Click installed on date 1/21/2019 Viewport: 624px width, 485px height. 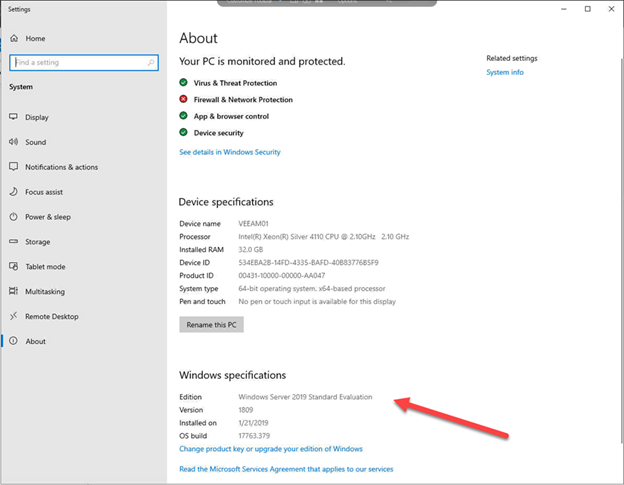(253, 423)
